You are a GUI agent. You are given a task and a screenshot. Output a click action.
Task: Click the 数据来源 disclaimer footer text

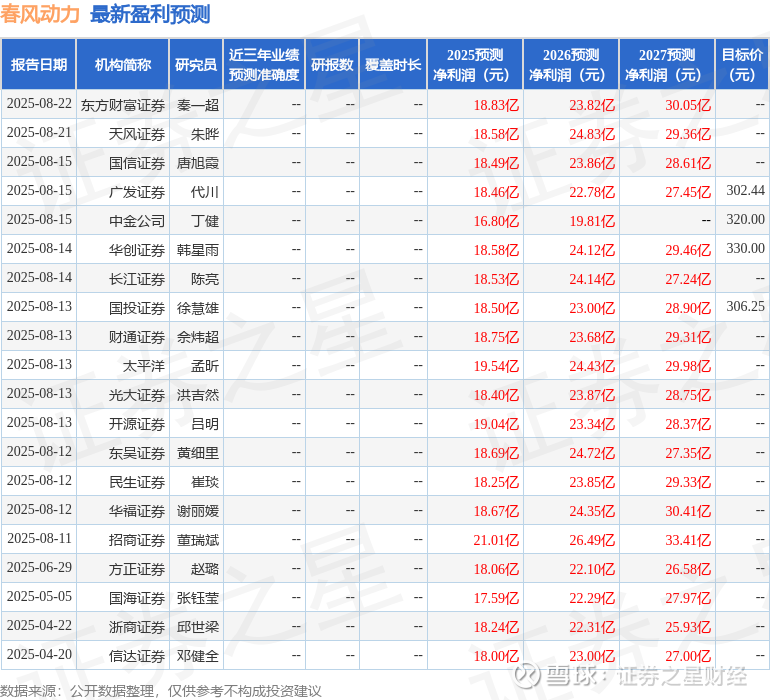[x=161, y=691]
